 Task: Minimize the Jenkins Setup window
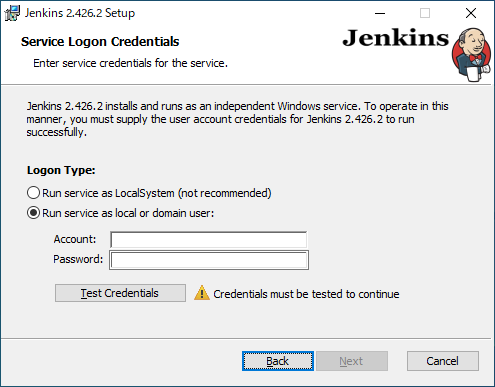[380, 13]
